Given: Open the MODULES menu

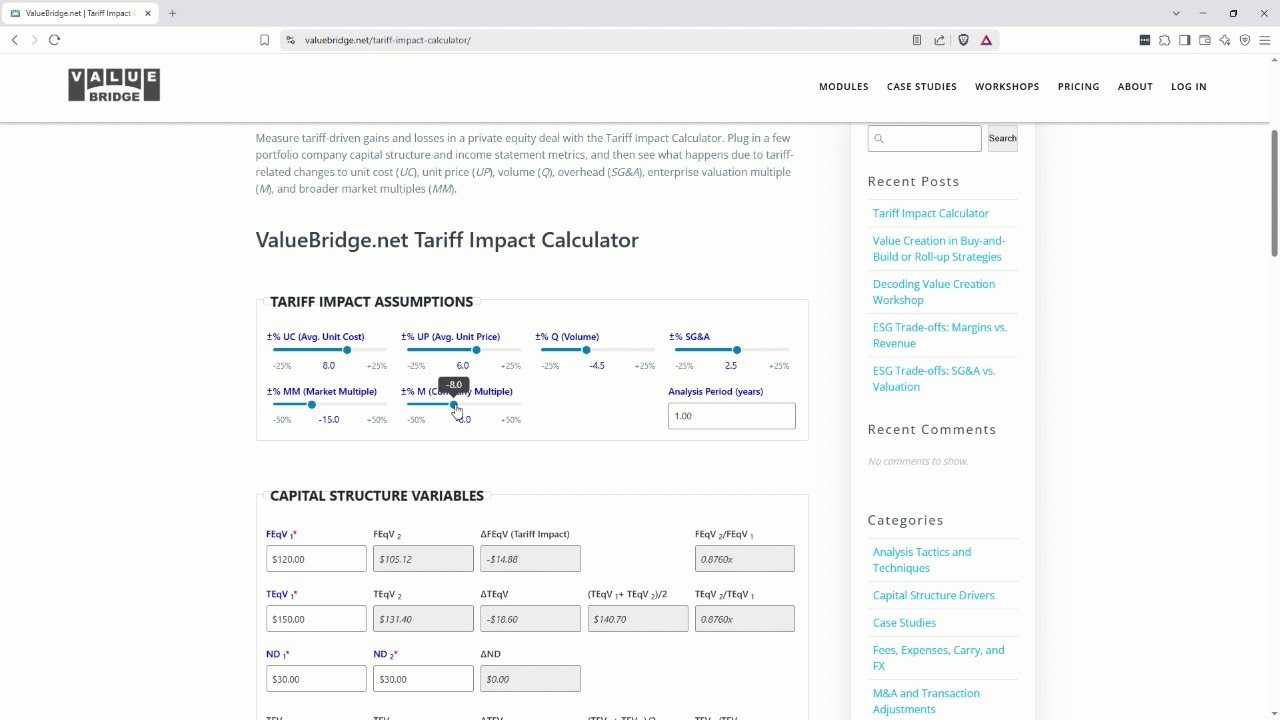Looking at the screenshot, I should tap(844, 87).
